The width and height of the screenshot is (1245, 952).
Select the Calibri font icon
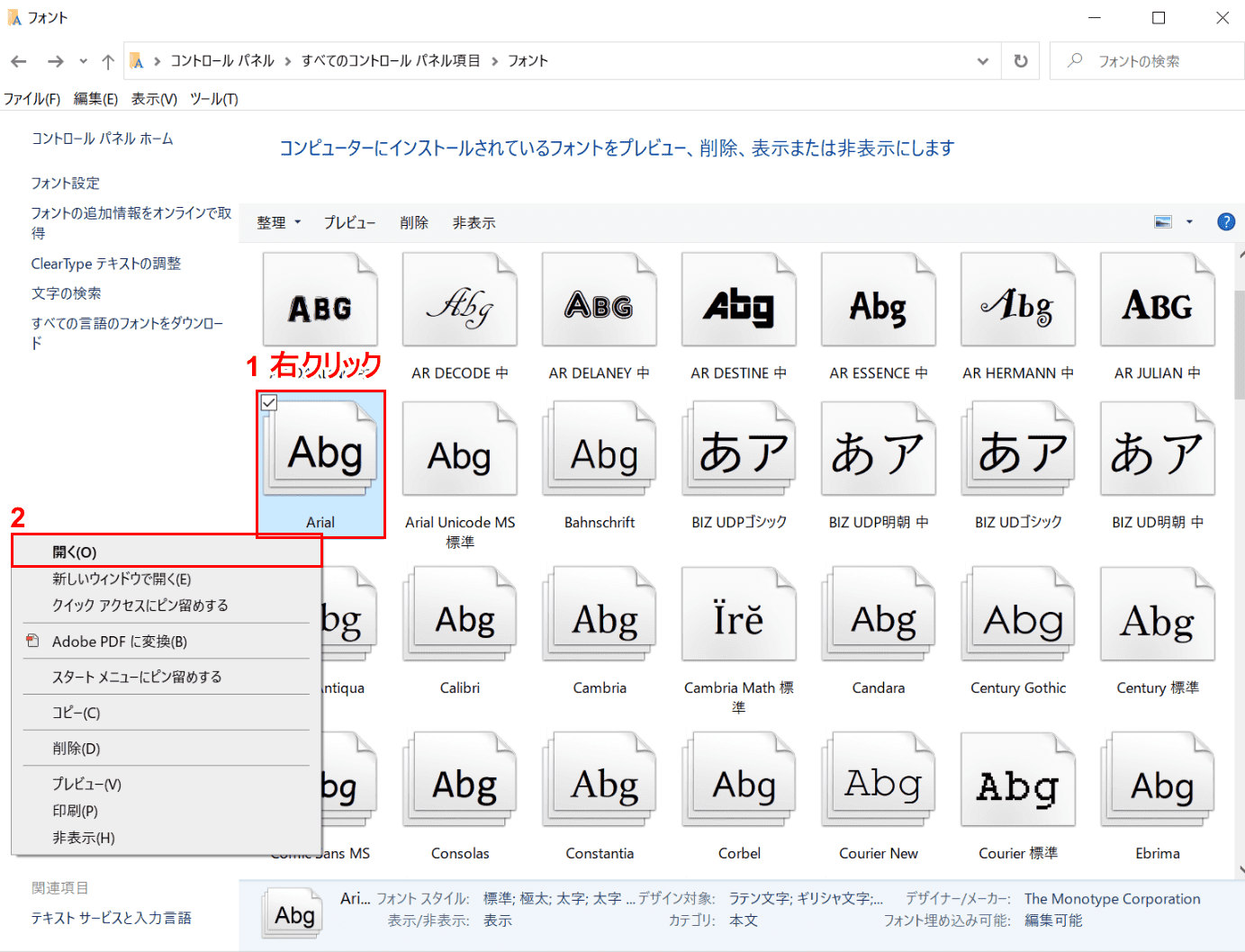[x=460, y=615]
